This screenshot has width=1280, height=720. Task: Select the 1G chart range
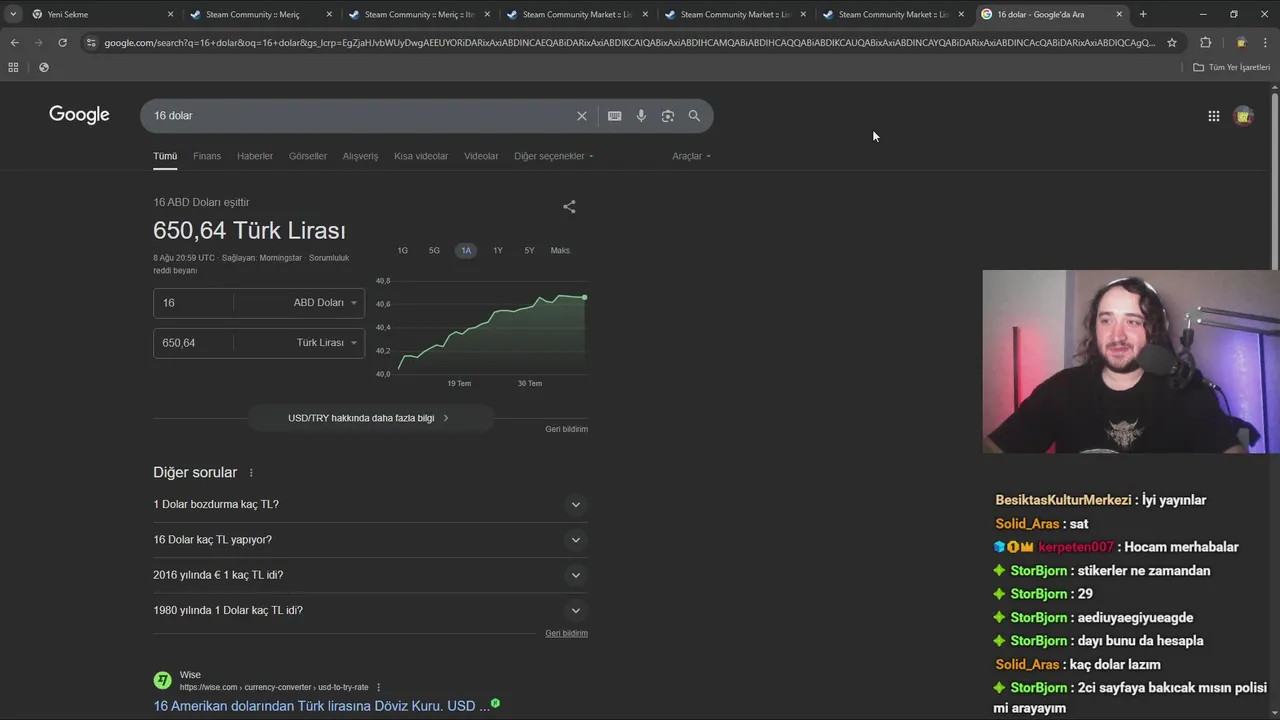pos(403,251)
